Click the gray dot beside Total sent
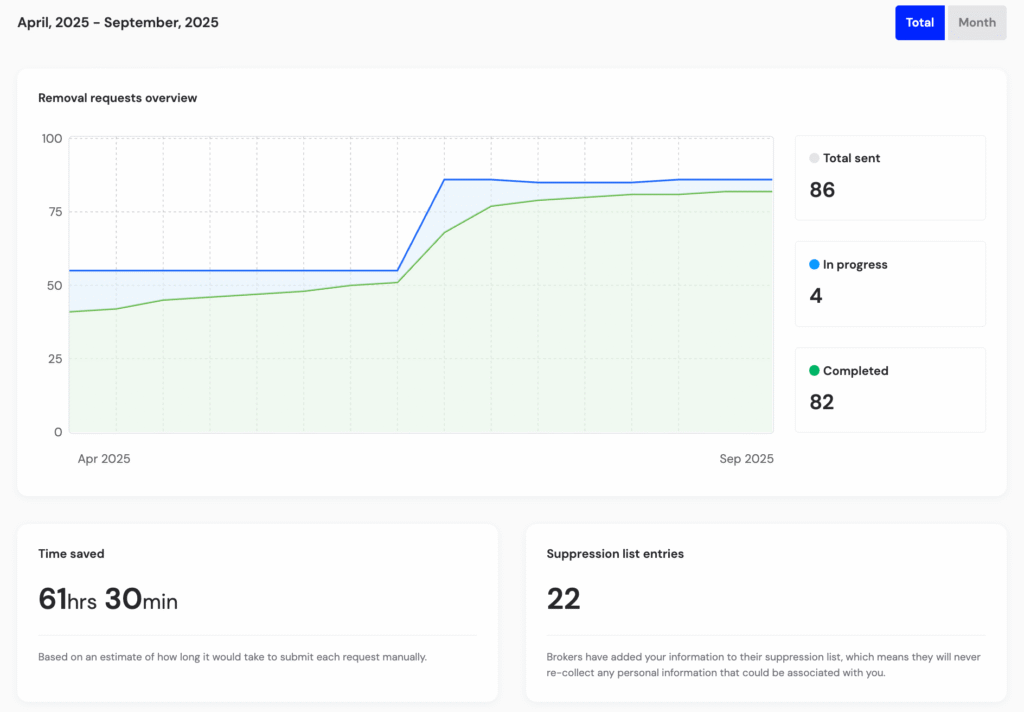The height and width of the screenshot is (712, 1024). tap(814, 158)
